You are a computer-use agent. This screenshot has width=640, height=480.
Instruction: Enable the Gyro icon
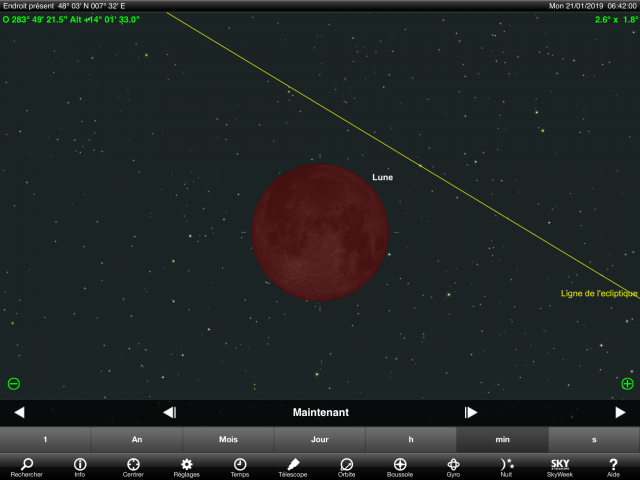coord(453,467)
